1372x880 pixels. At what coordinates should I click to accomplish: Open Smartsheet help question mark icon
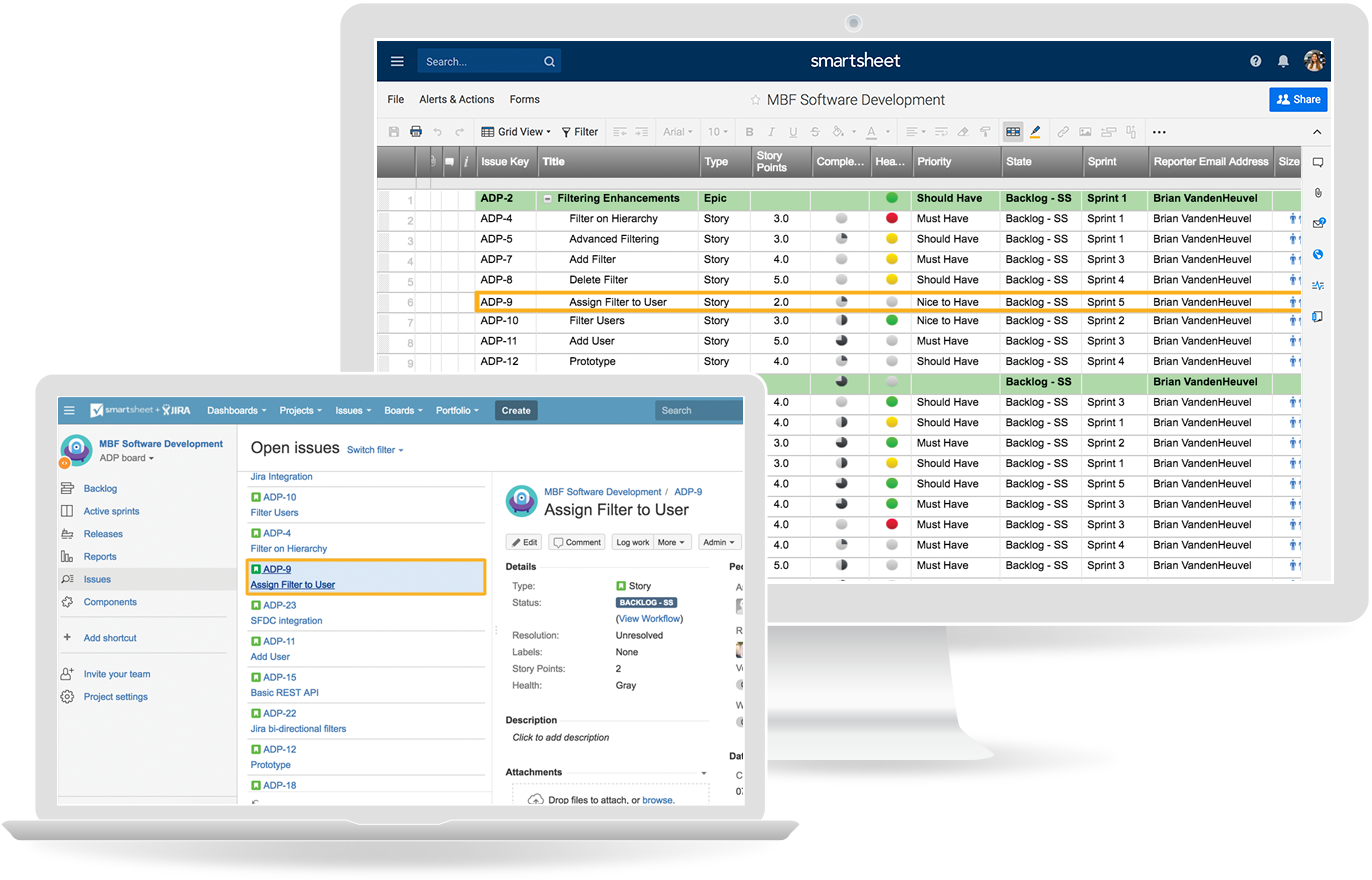[x=1256, y=61]
